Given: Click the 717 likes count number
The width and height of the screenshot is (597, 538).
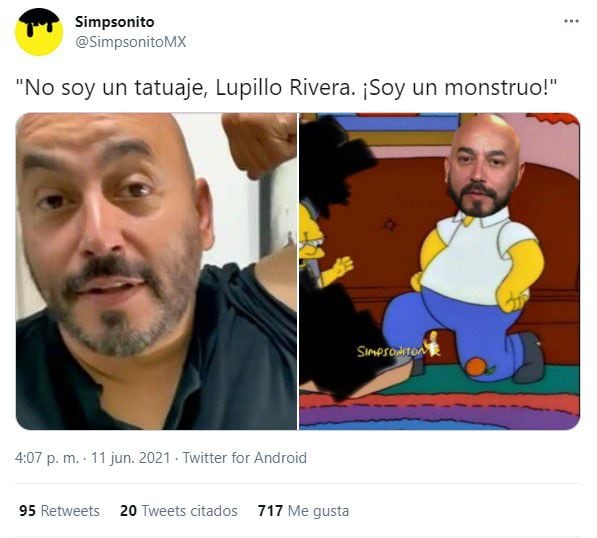Looking at the screenshot, I should (270, 511).
